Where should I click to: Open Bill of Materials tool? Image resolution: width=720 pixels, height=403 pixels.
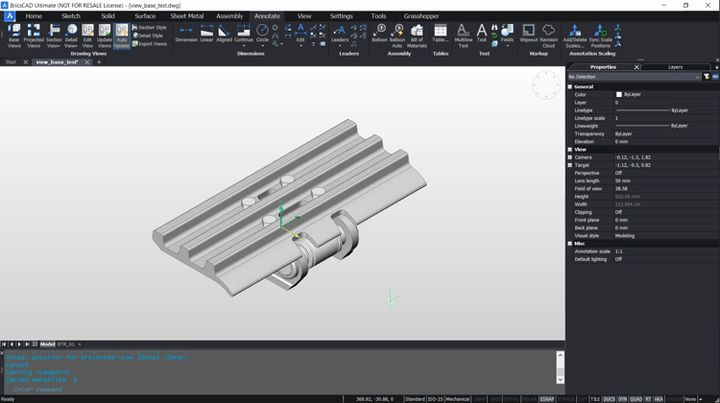[x=416, y=36]
